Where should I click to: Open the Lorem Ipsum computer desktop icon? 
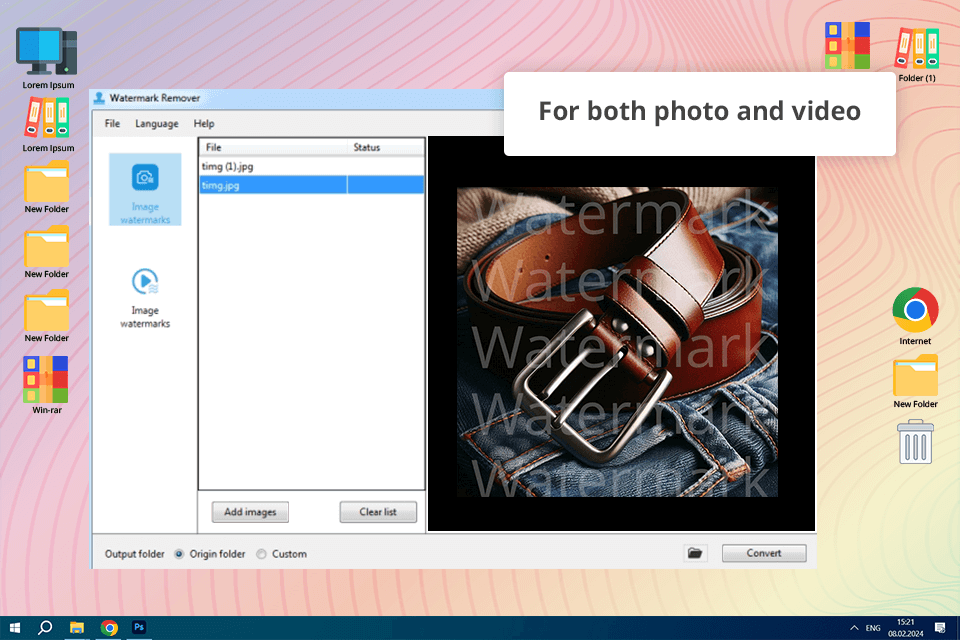[47, 51]
